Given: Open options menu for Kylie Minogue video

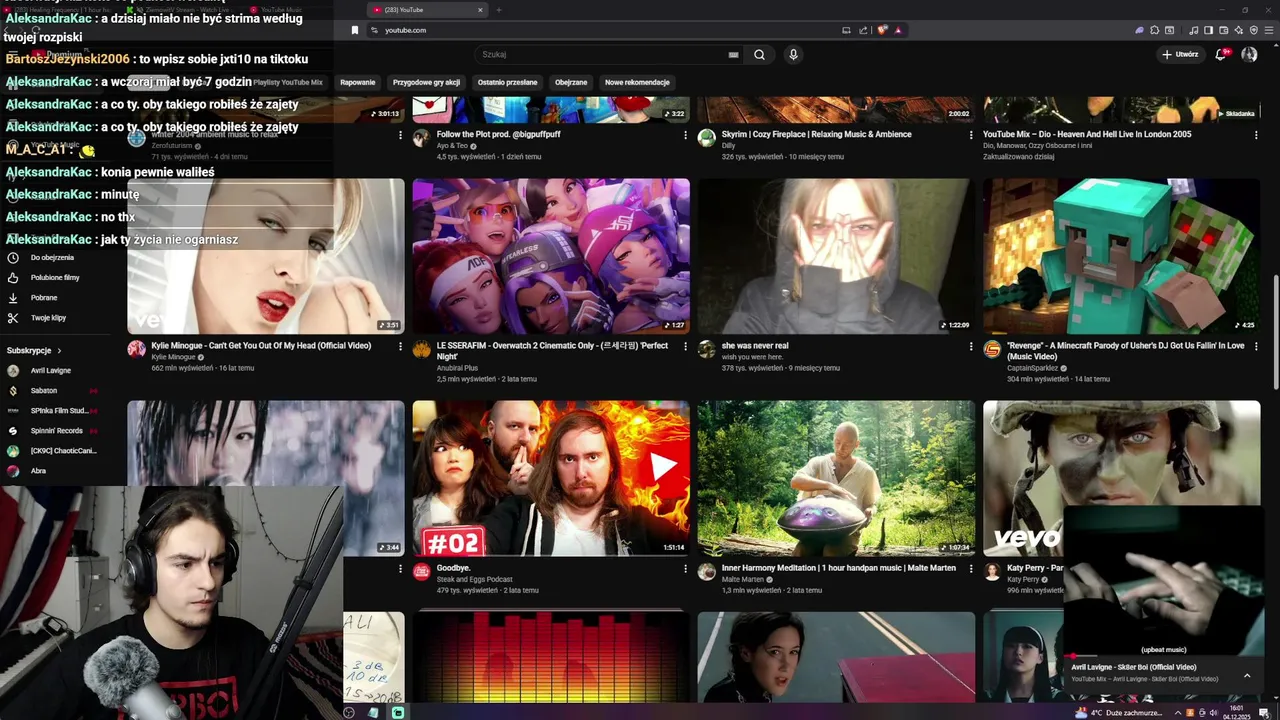Looking at the screenshot, I should 400,346.
